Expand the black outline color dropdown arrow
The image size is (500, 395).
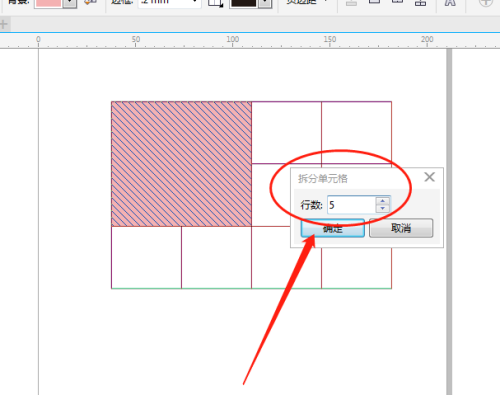[x=265, y=3]
